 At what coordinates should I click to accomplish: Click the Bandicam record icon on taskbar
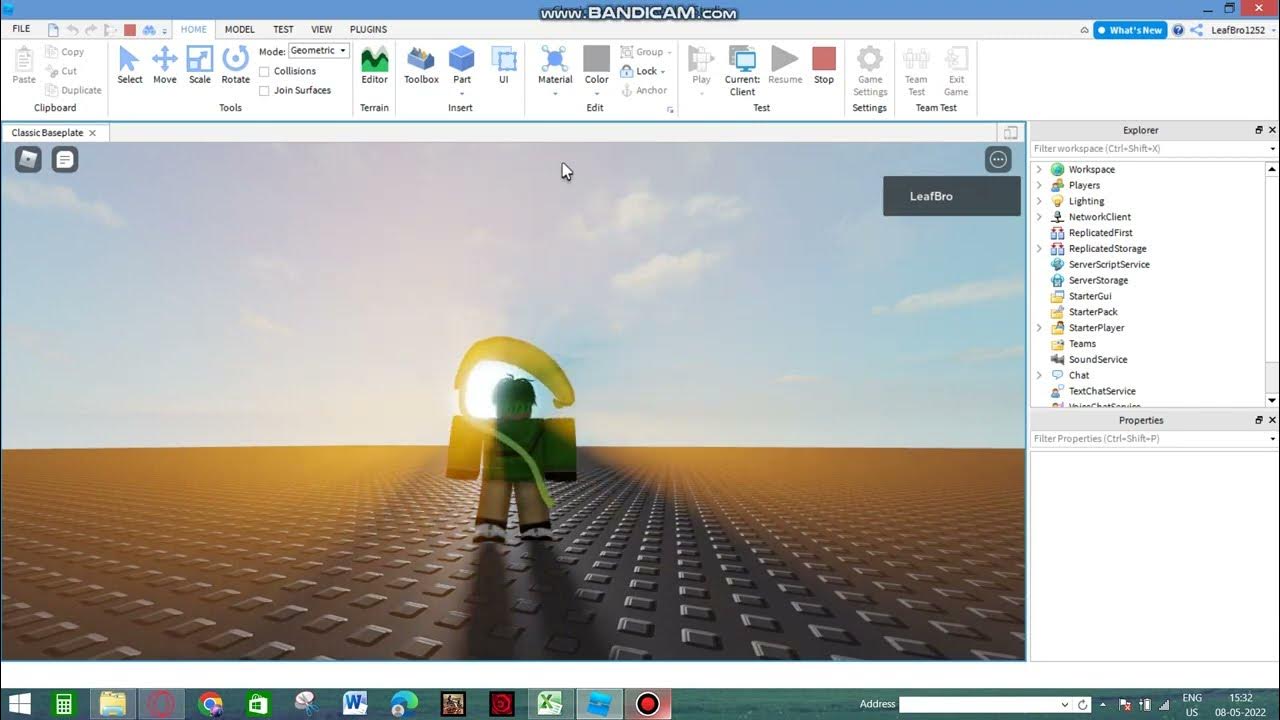(647, 704)
